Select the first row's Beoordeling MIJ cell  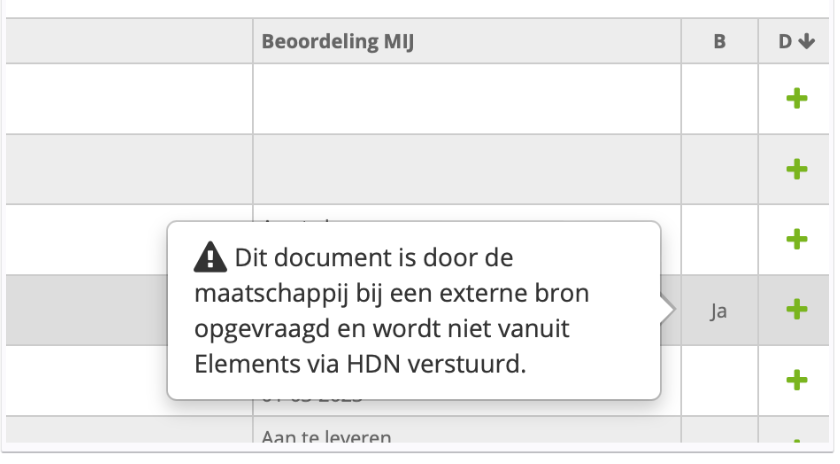point(466,100)
